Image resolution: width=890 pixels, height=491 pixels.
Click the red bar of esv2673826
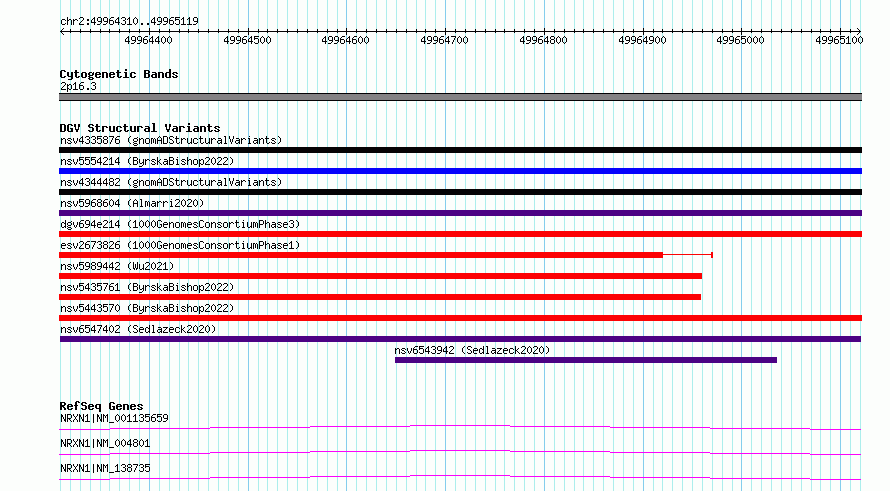tap(361, 255)
